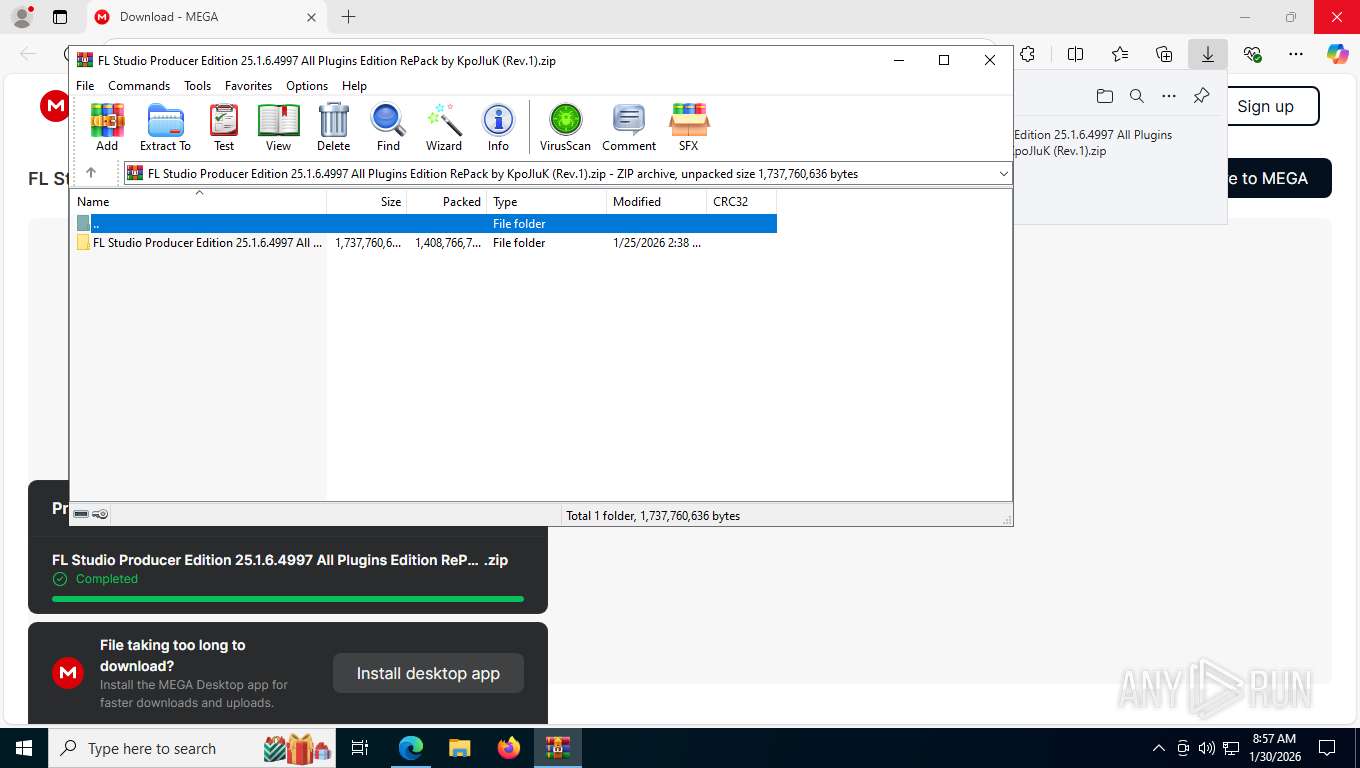Pin the Downloads panel
This screenshot has height=768, width=1360.
point(1202,96)
